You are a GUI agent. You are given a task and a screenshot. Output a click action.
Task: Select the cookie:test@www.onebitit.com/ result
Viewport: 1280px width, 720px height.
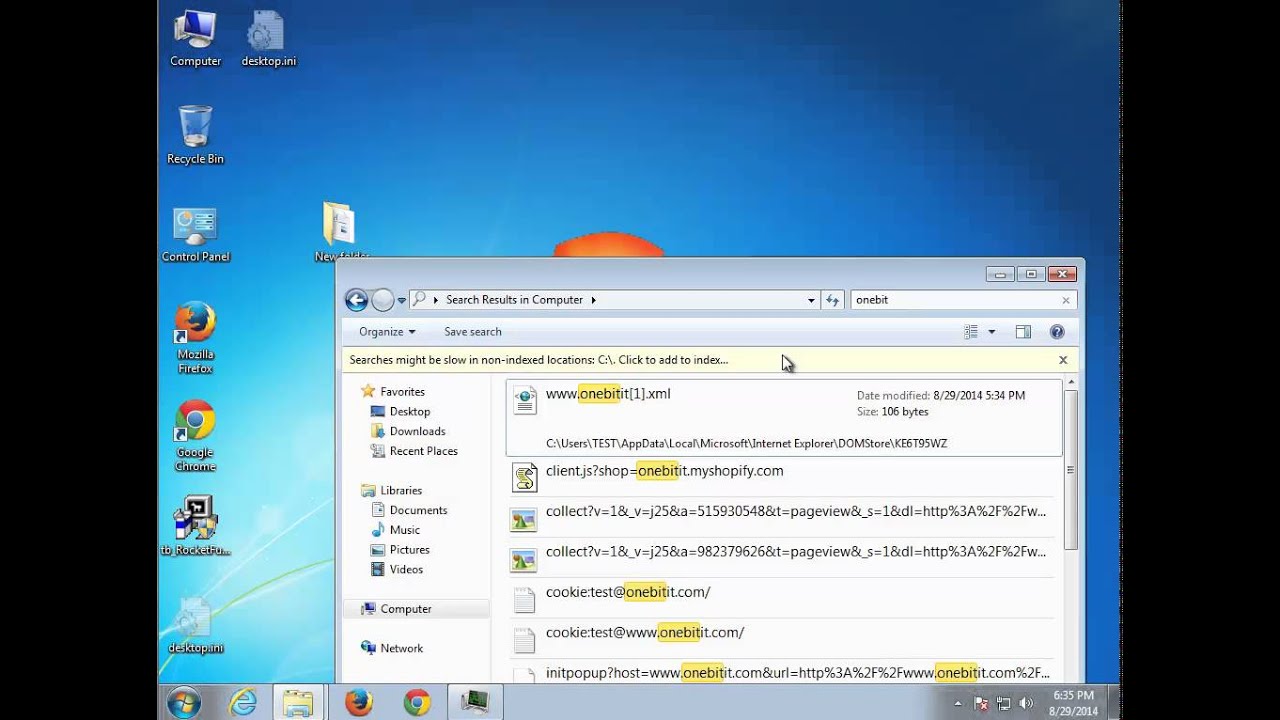(x=782, y=638)
